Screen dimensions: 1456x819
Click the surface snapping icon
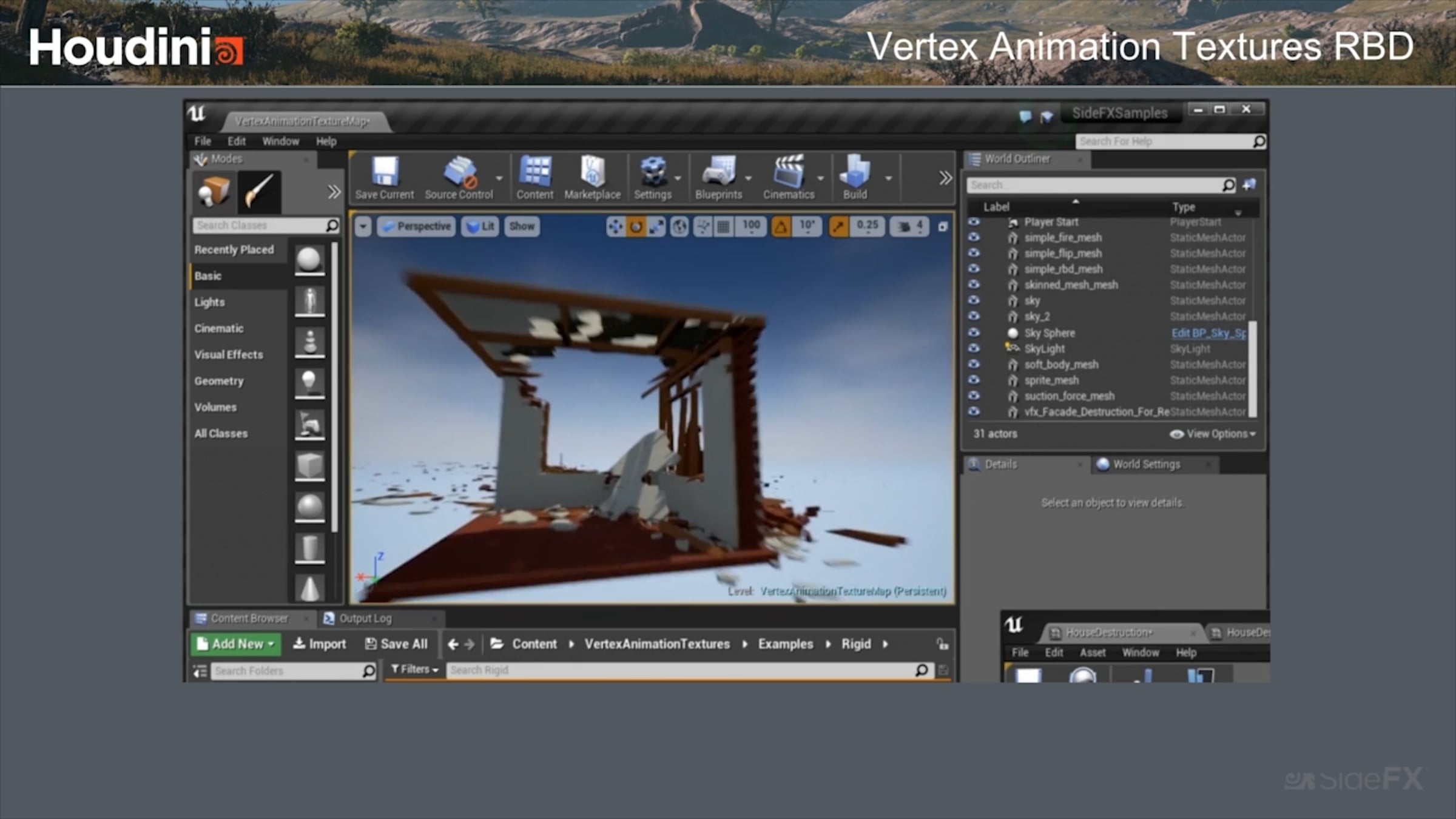coord(703,226)
